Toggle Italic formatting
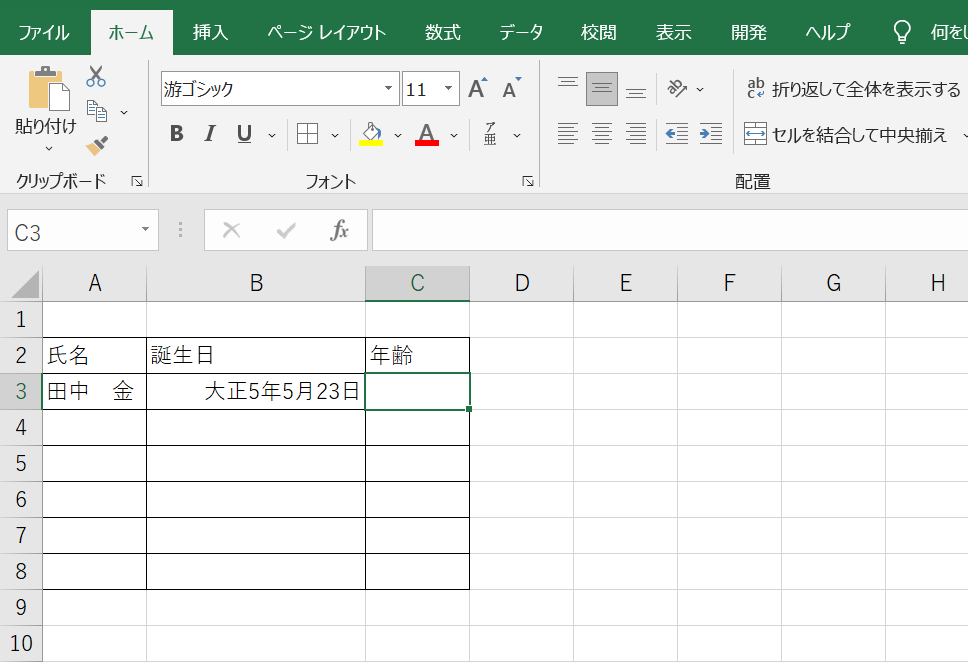The width and height of the screenshot is (968, 662). 210,134
